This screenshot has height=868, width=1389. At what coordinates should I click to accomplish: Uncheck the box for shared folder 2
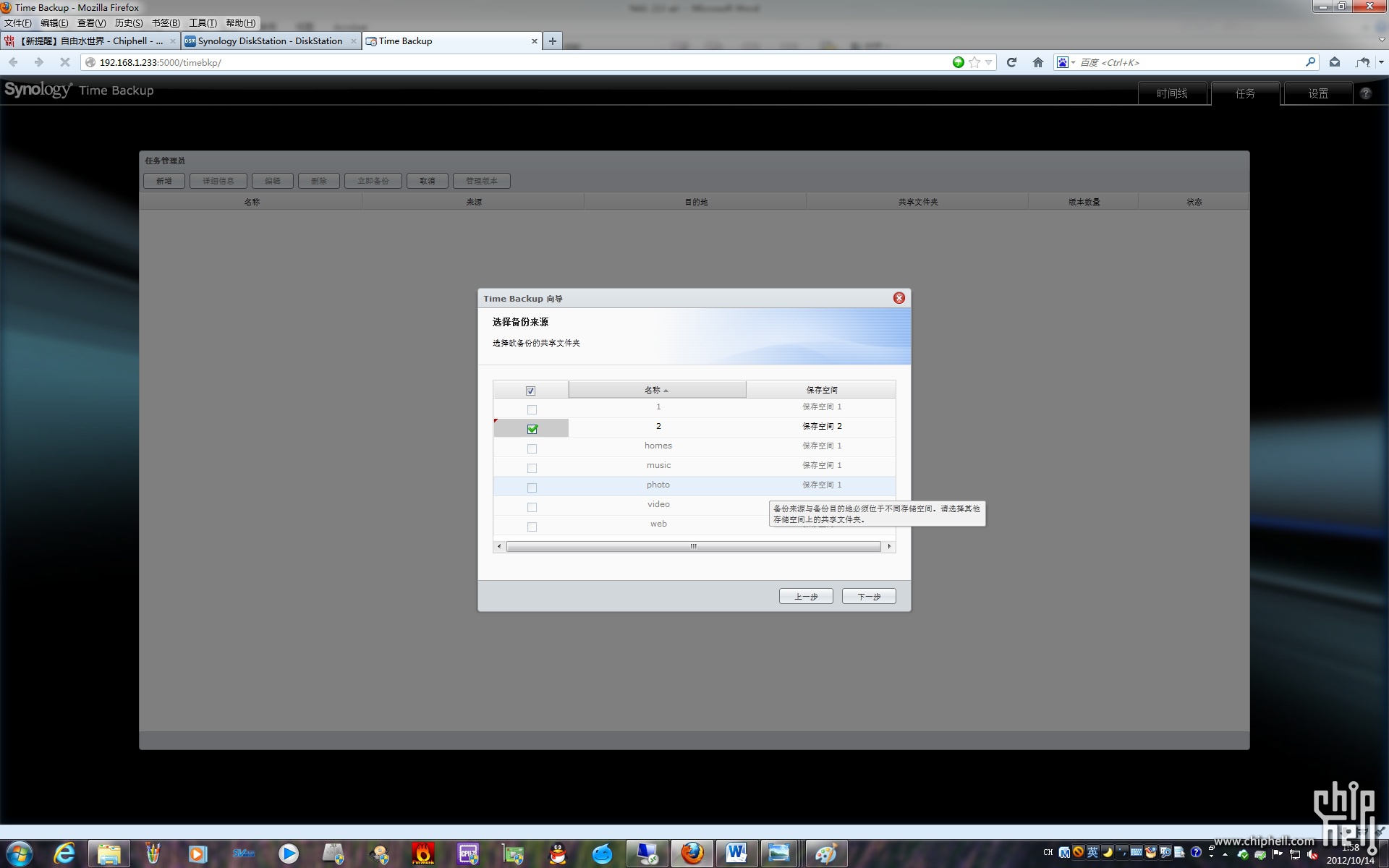[532, 429]
